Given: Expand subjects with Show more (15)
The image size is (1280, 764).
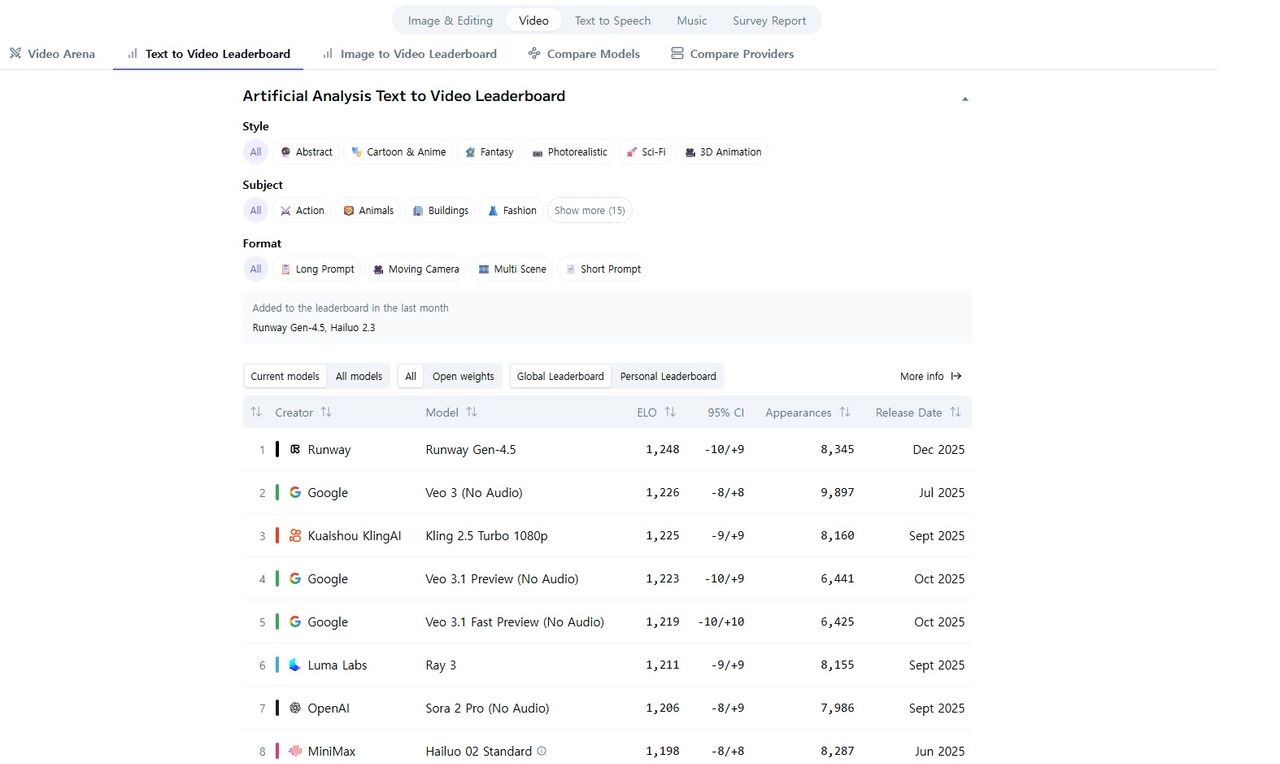Looking at the screenshot, I should click(589, 211).
